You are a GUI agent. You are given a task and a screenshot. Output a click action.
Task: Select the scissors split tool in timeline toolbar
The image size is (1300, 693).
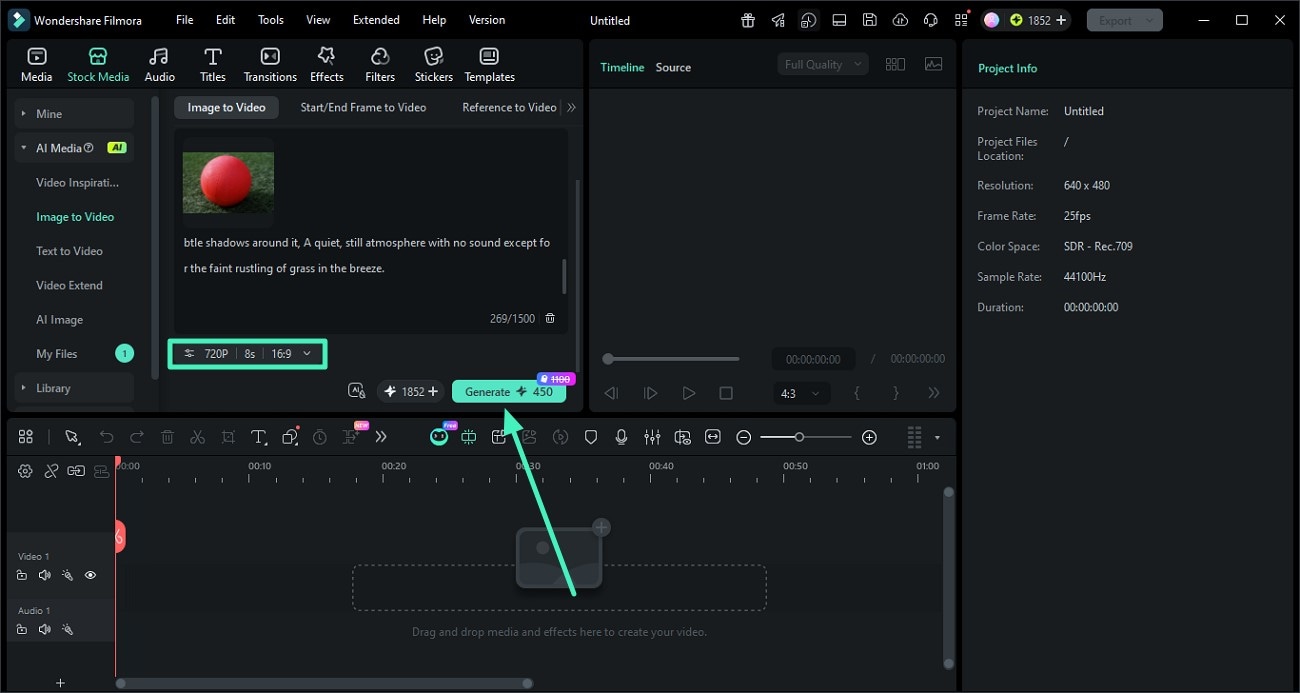[197, 437]
